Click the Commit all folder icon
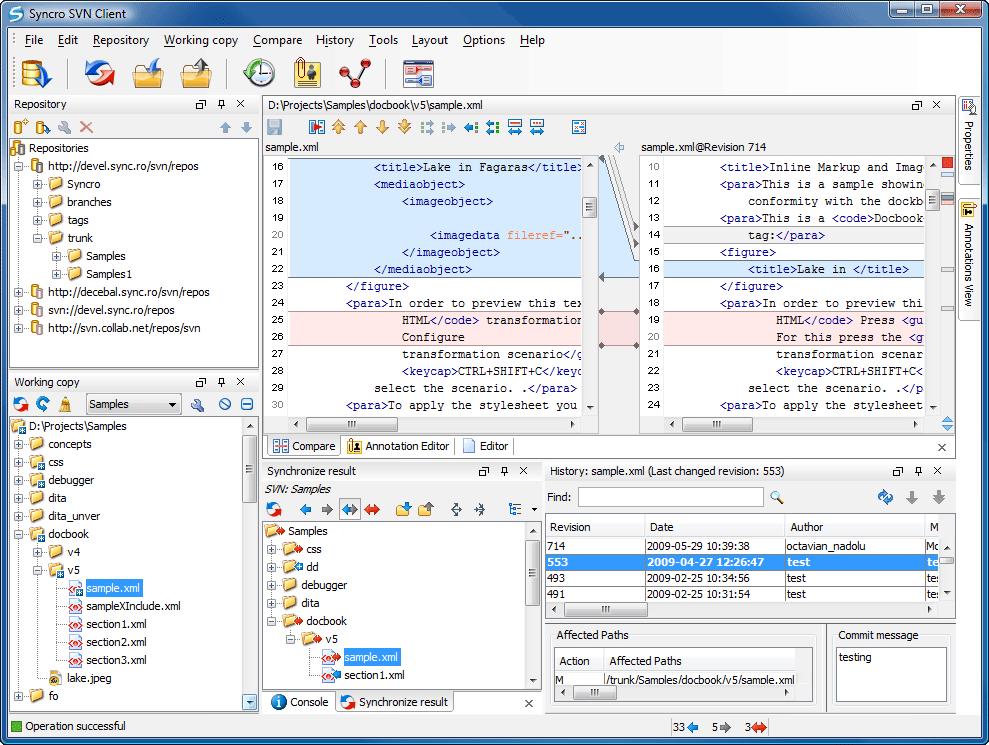The width and height of the screenshot is (989, 745). pos(426,509)
